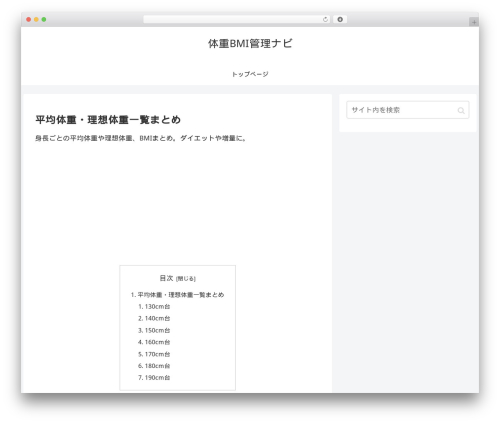Open the 体重BMI管理ナビ site title link
500x423 pixels.
(250, 44)
